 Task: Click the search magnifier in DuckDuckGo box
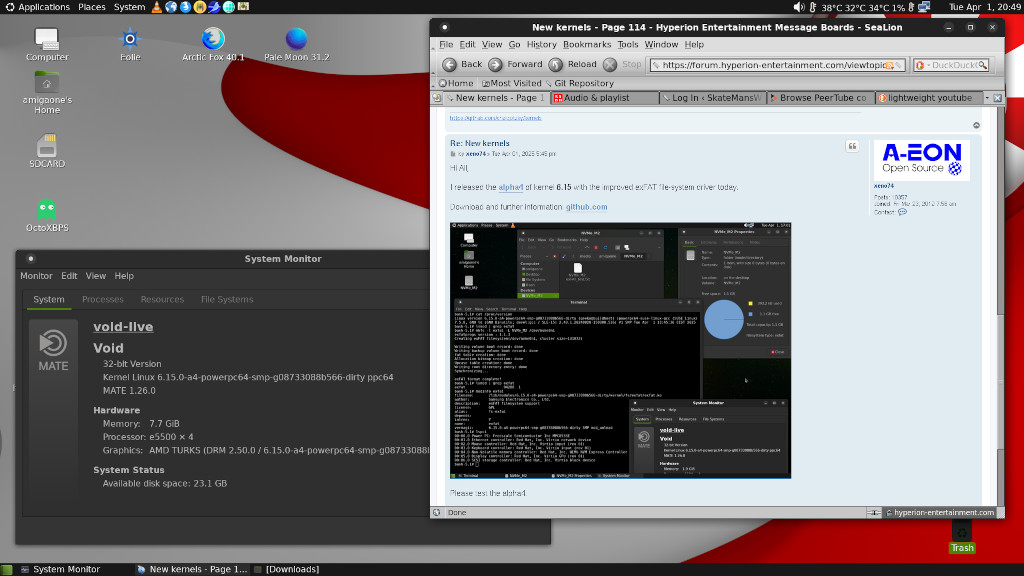(982, 65)
